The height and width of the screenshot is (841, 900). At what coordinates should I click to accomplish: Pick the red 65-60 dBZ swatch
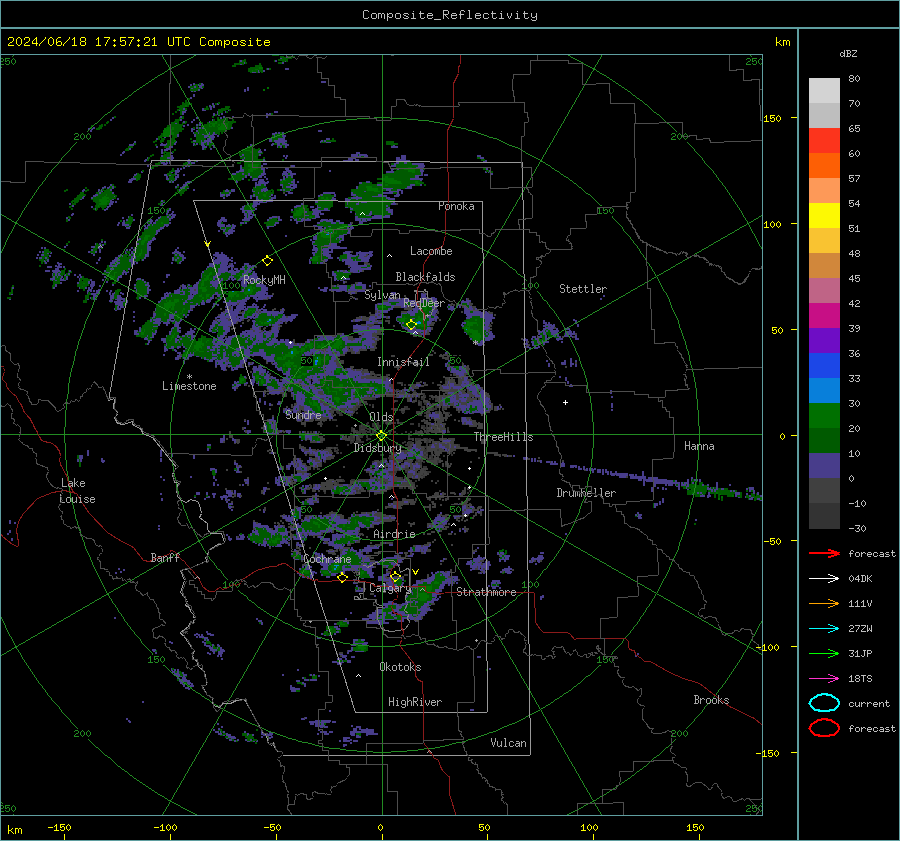click(824, 141)
